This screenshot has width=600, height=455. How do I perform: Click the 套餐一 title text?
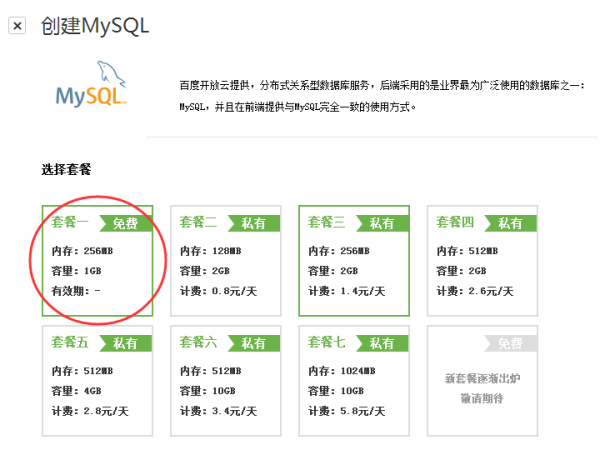tap(70, 222)
